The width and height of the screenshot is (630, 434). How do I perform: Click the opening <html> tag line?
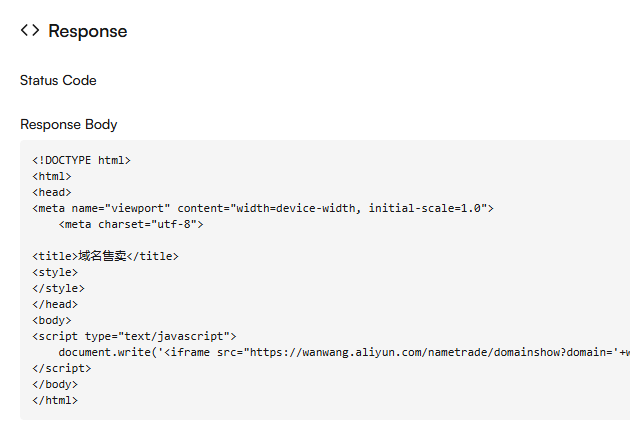click(x=52, y=176)
